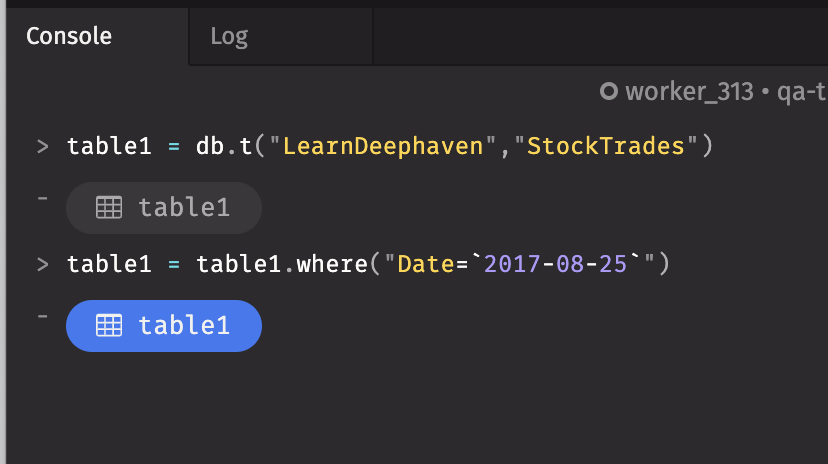Click the empty tab bar area right of Log

click(600, 36)
